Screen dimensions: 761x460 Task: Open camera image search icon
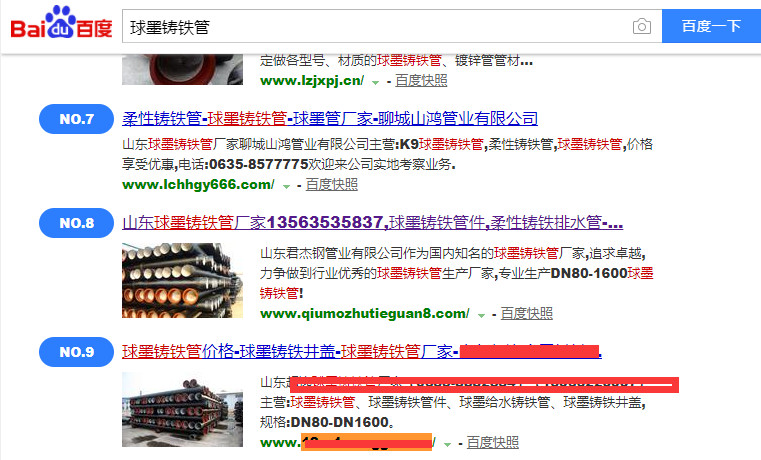pos(642,26)
